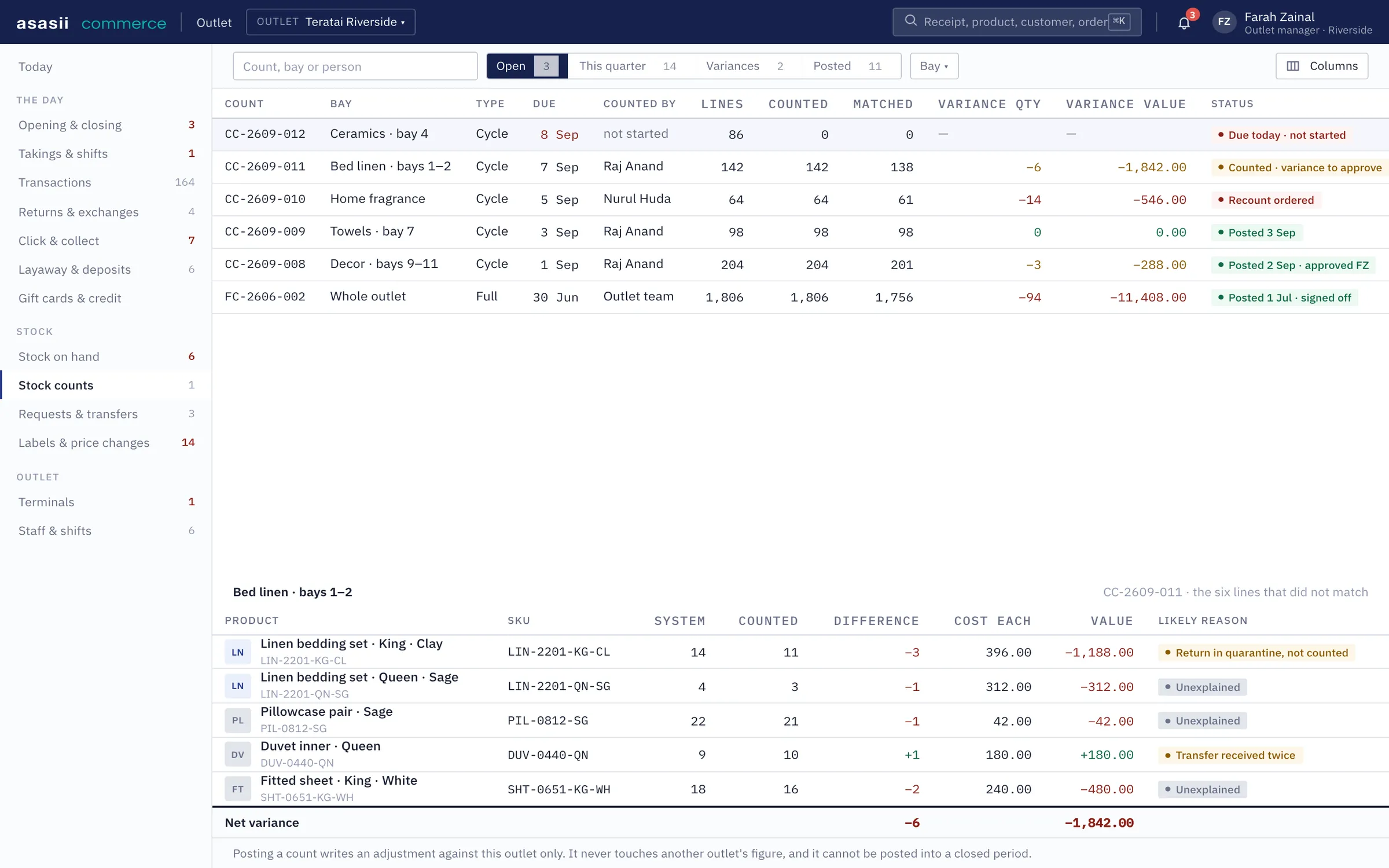
Task: Click the FT badge for Fitted sheet
Action: pyautogui.click(x=238, y=789)
